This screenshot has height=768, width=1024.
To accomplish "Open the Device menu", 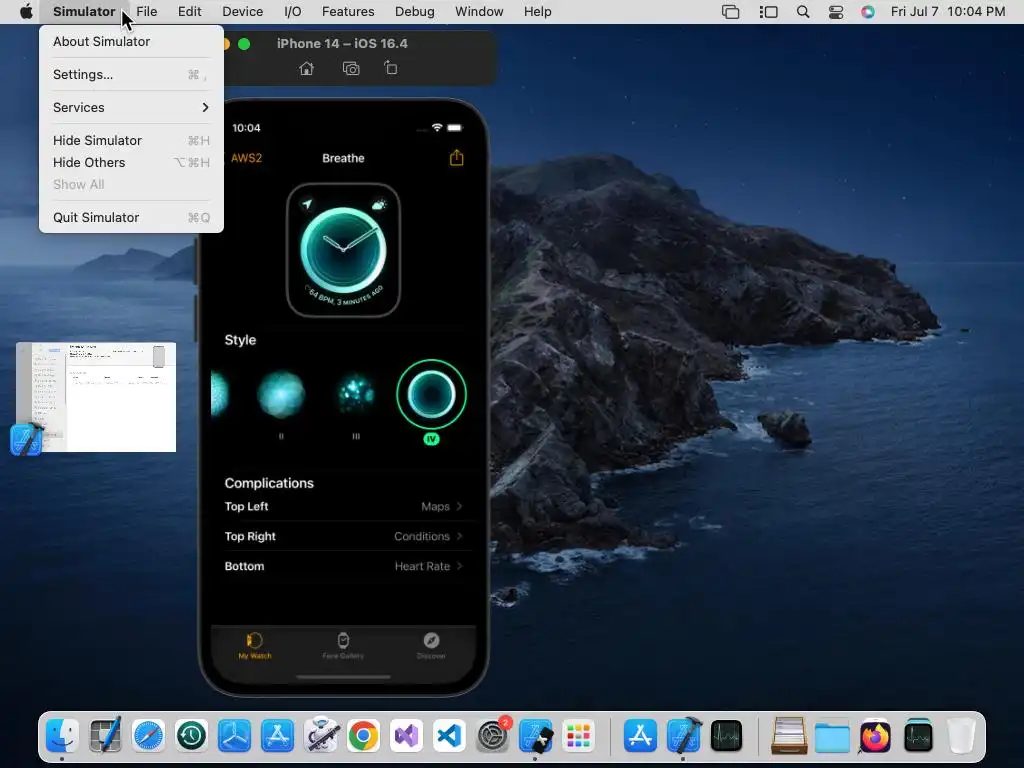I will 242,12.
